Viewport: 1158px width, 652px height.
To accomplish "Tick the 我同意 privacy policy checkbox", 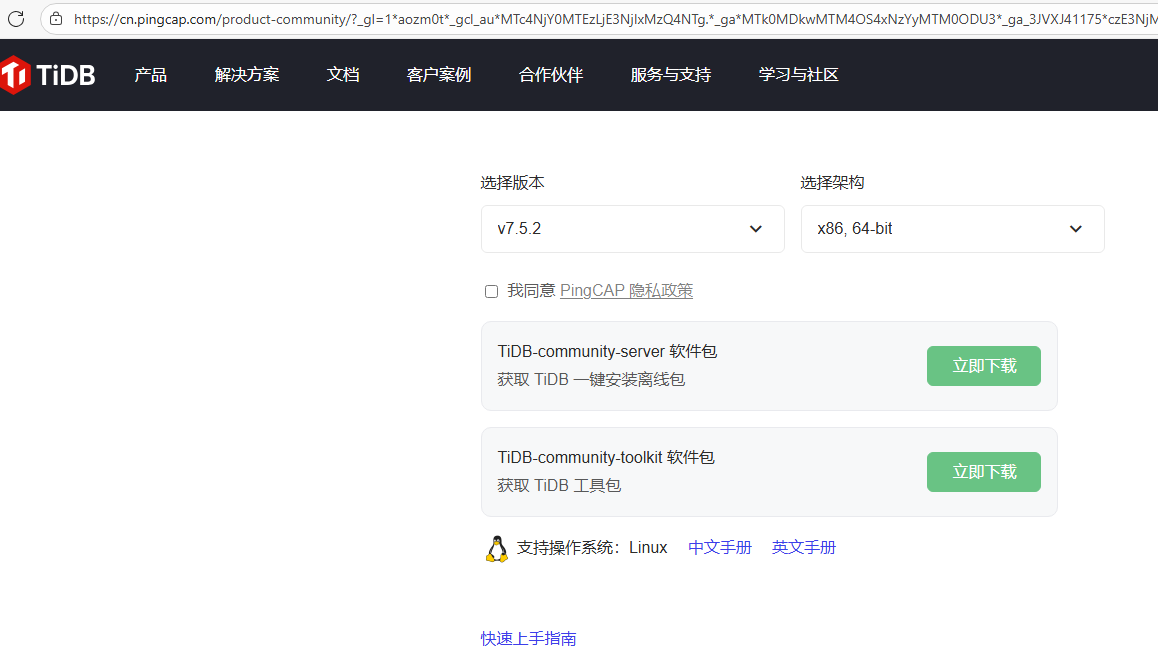I will (491, 292).
